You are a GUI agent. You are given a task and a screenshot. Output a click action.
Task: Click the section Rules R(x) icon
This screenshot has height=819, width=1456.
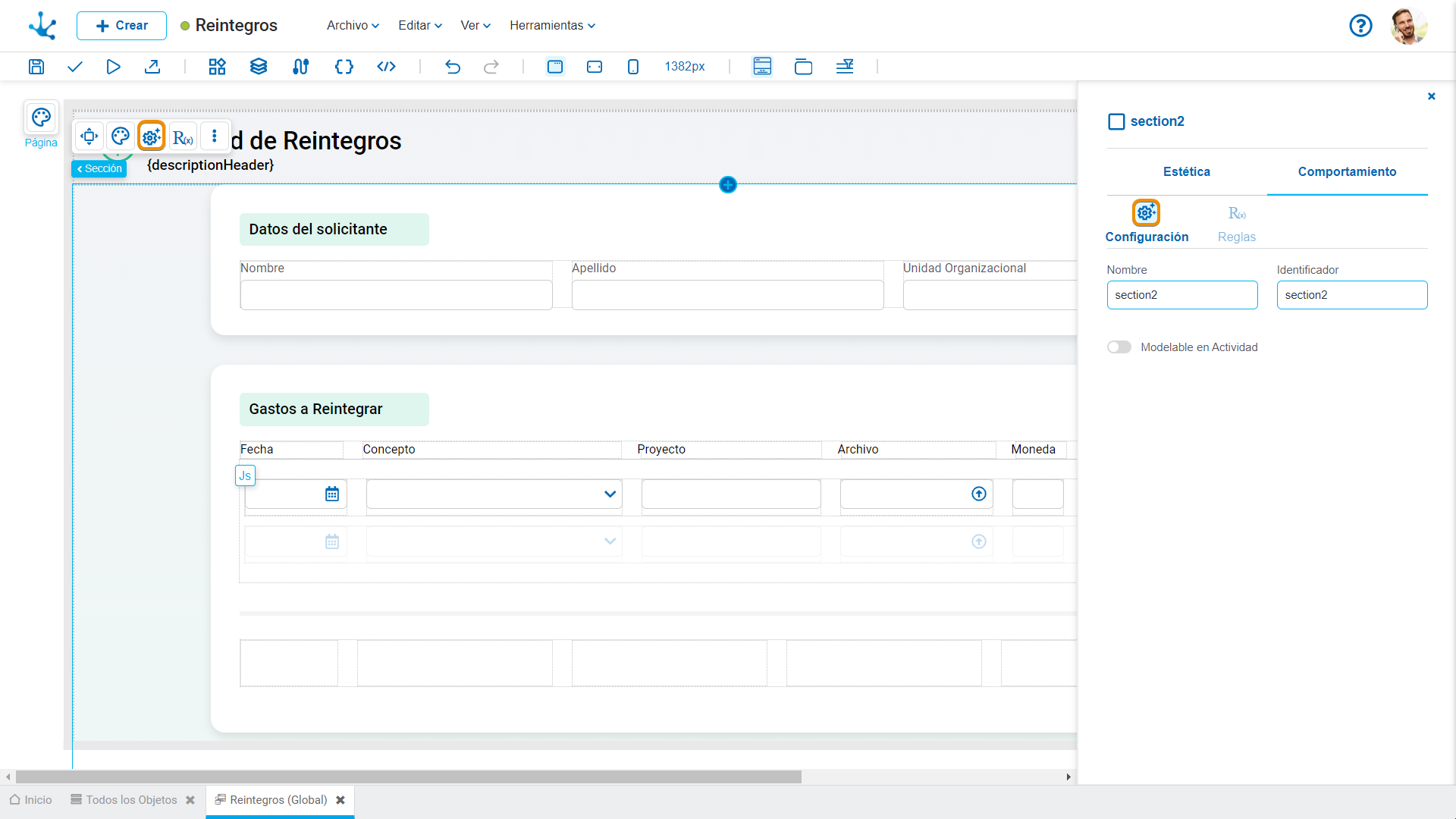point(183,137)
